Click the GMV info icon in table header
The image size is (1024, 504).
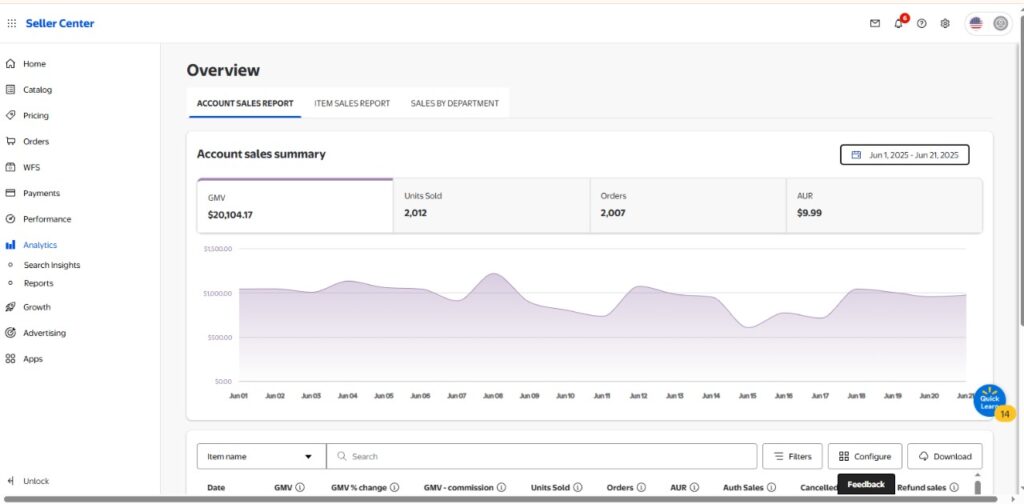coord(299,488)
